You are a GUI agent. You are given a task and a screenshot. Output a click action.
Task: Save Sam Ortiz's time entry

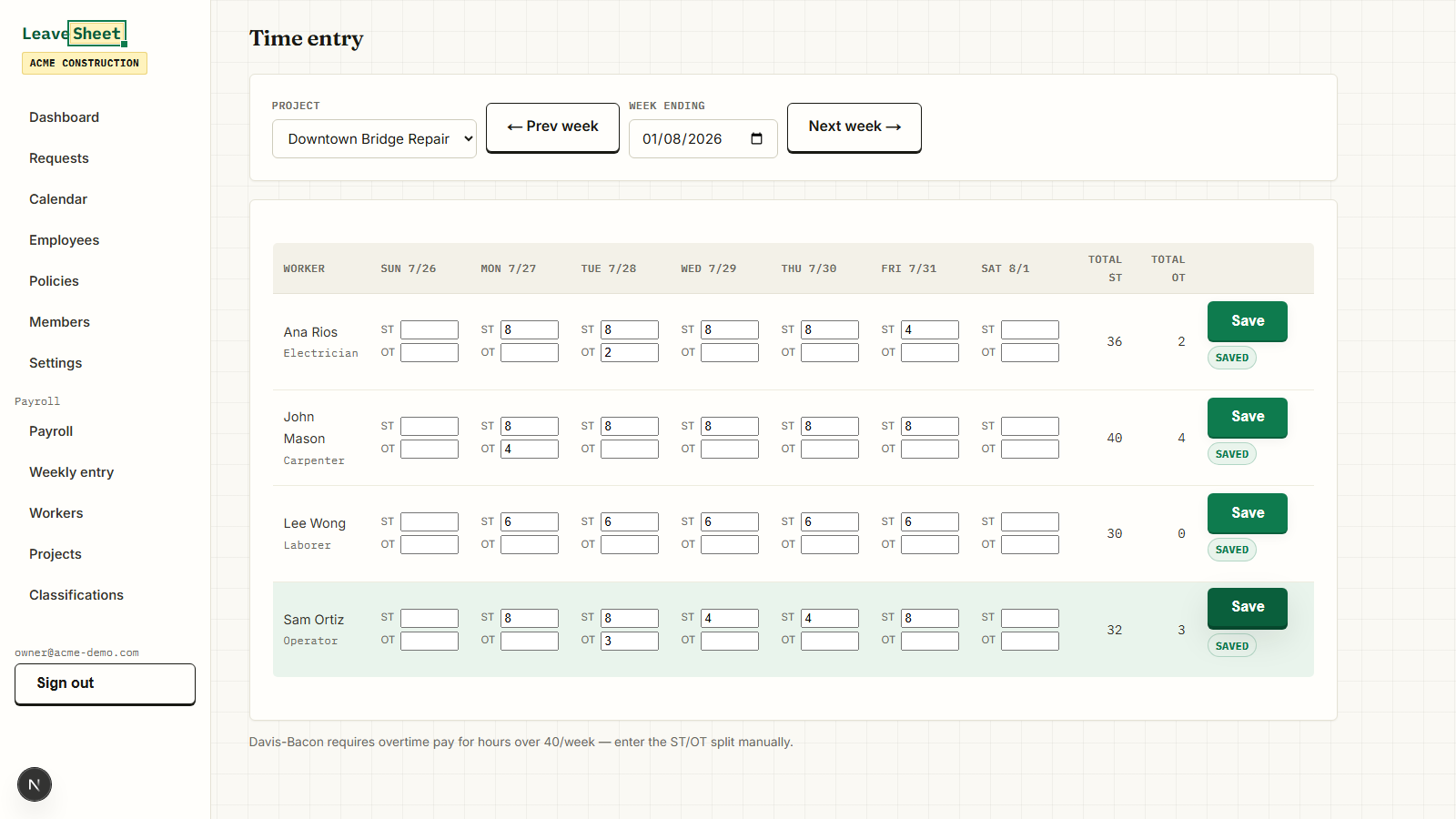tap(1247, 608)
